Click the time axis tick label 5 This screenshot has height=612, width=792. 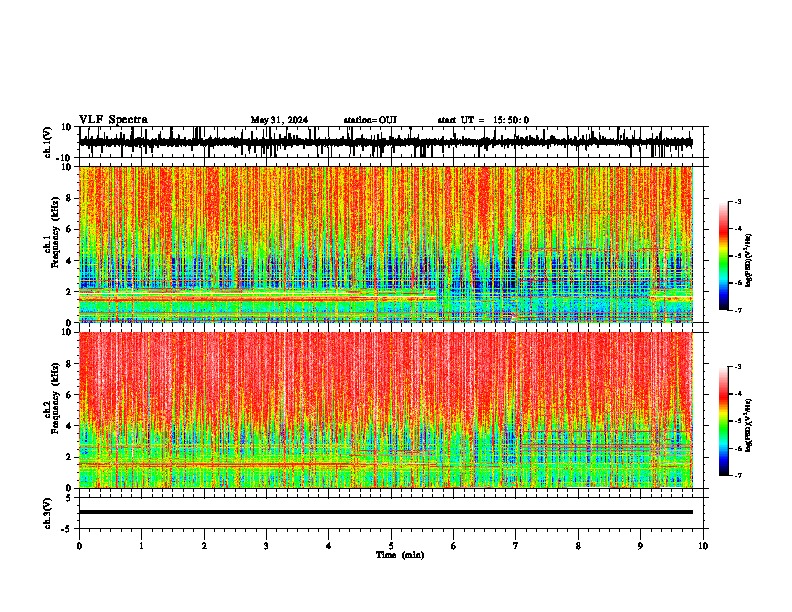pyautogui.click(x=391, y=545)
